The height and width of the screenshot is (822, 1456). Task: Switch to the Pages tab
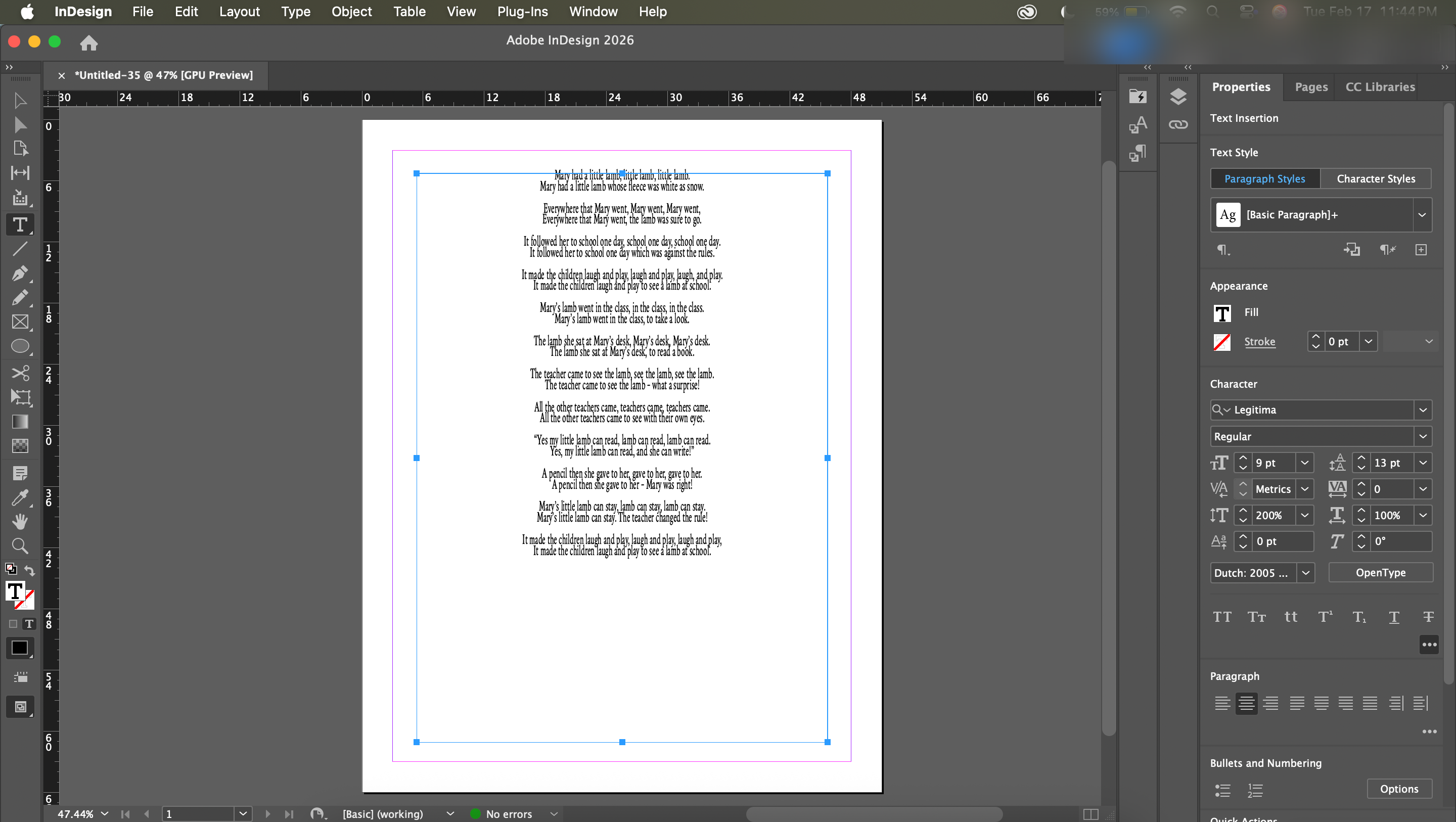pyautogui.click(x=1311, y=87)
